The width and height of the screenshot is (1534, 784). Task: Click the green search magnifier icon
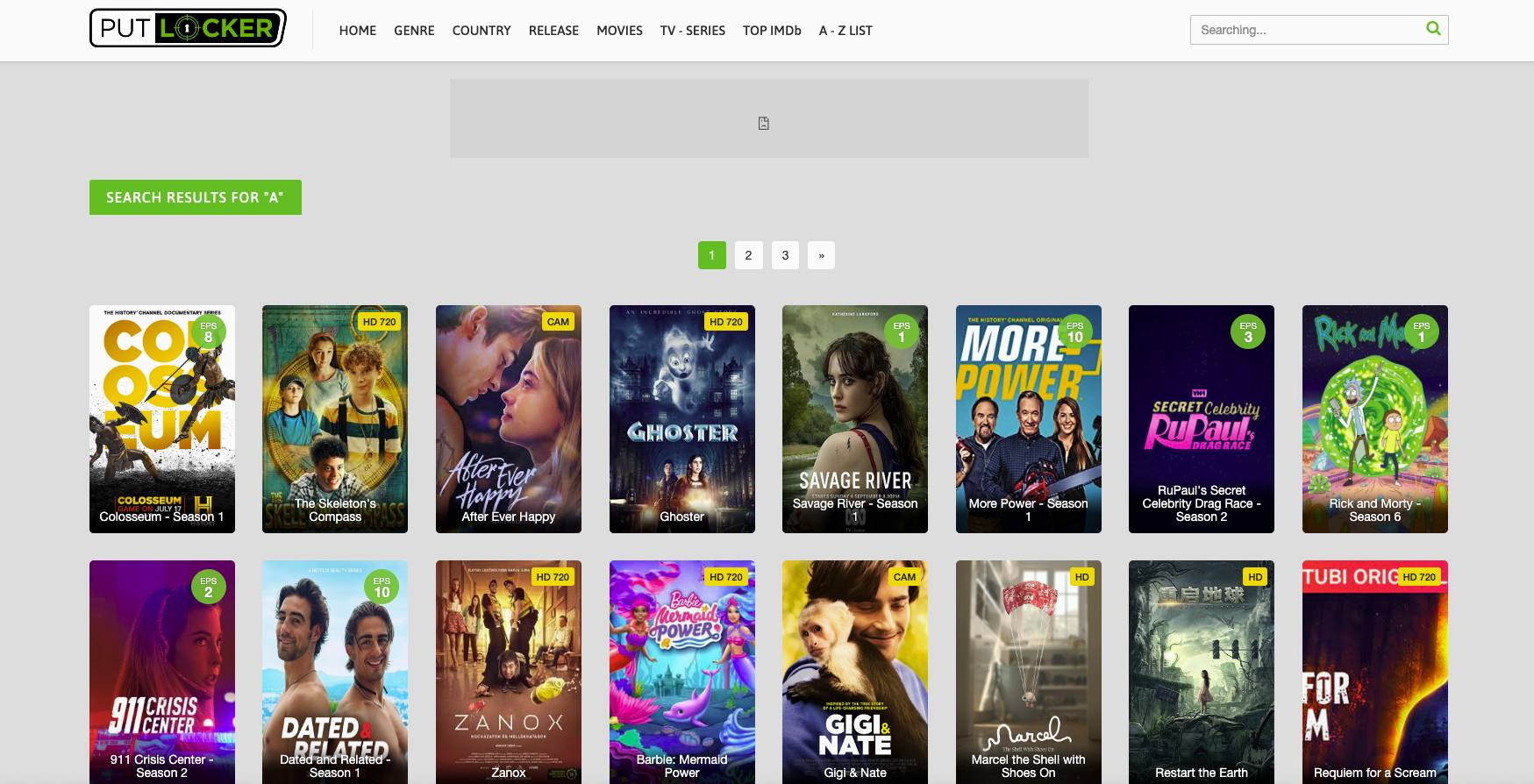(1433, 29)
